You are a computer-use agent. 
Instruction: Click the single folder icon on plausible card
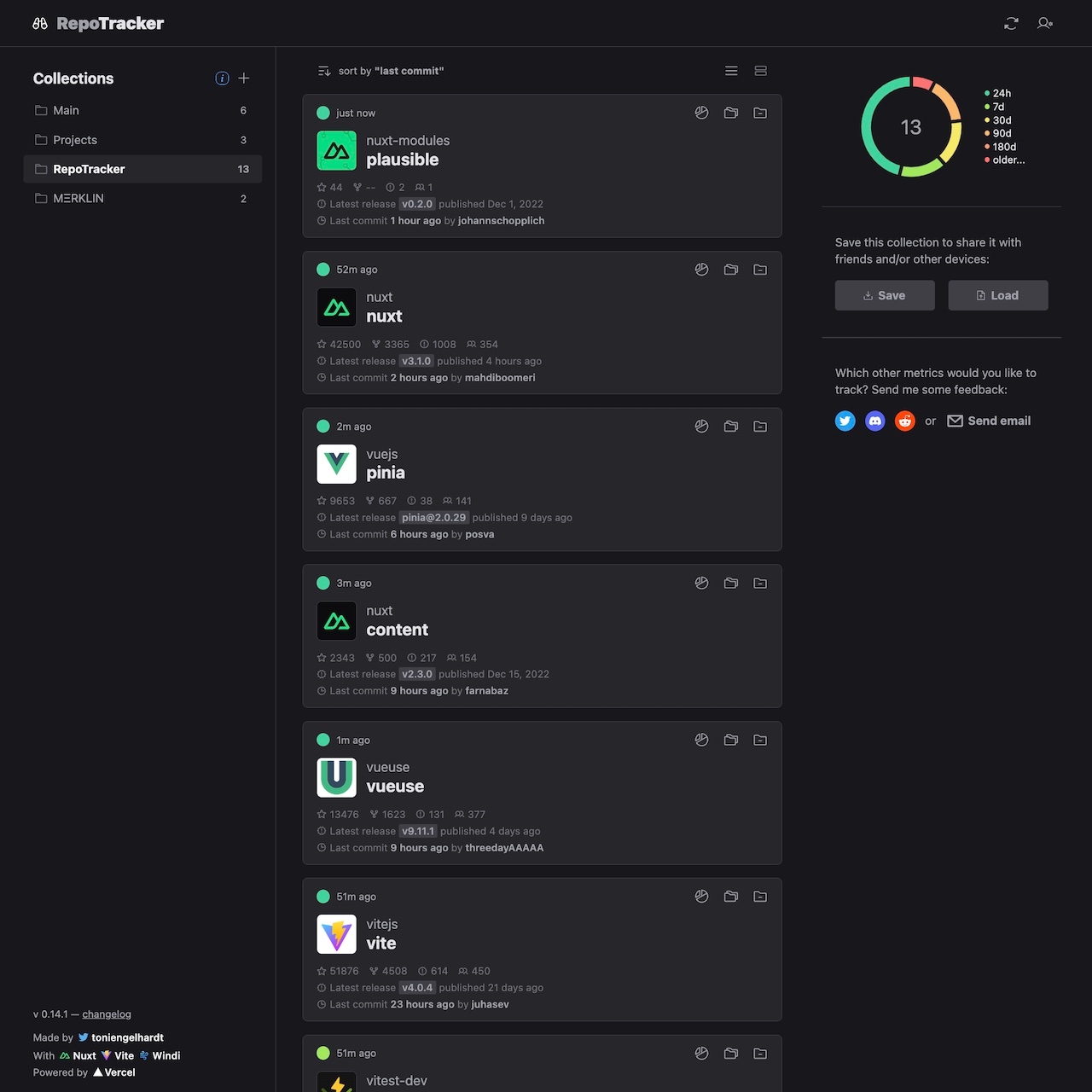point(760,113)
